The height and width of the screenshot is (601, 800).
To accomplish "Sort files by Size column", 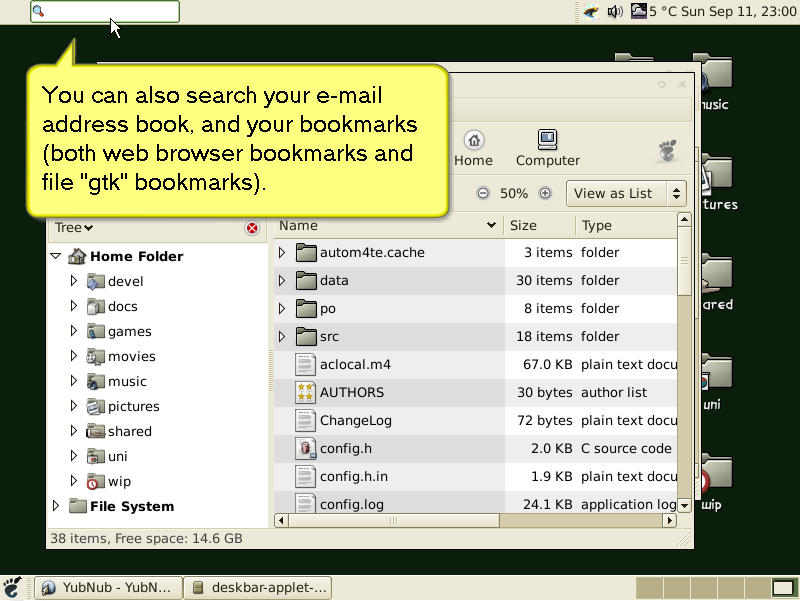I will (538, 225).
